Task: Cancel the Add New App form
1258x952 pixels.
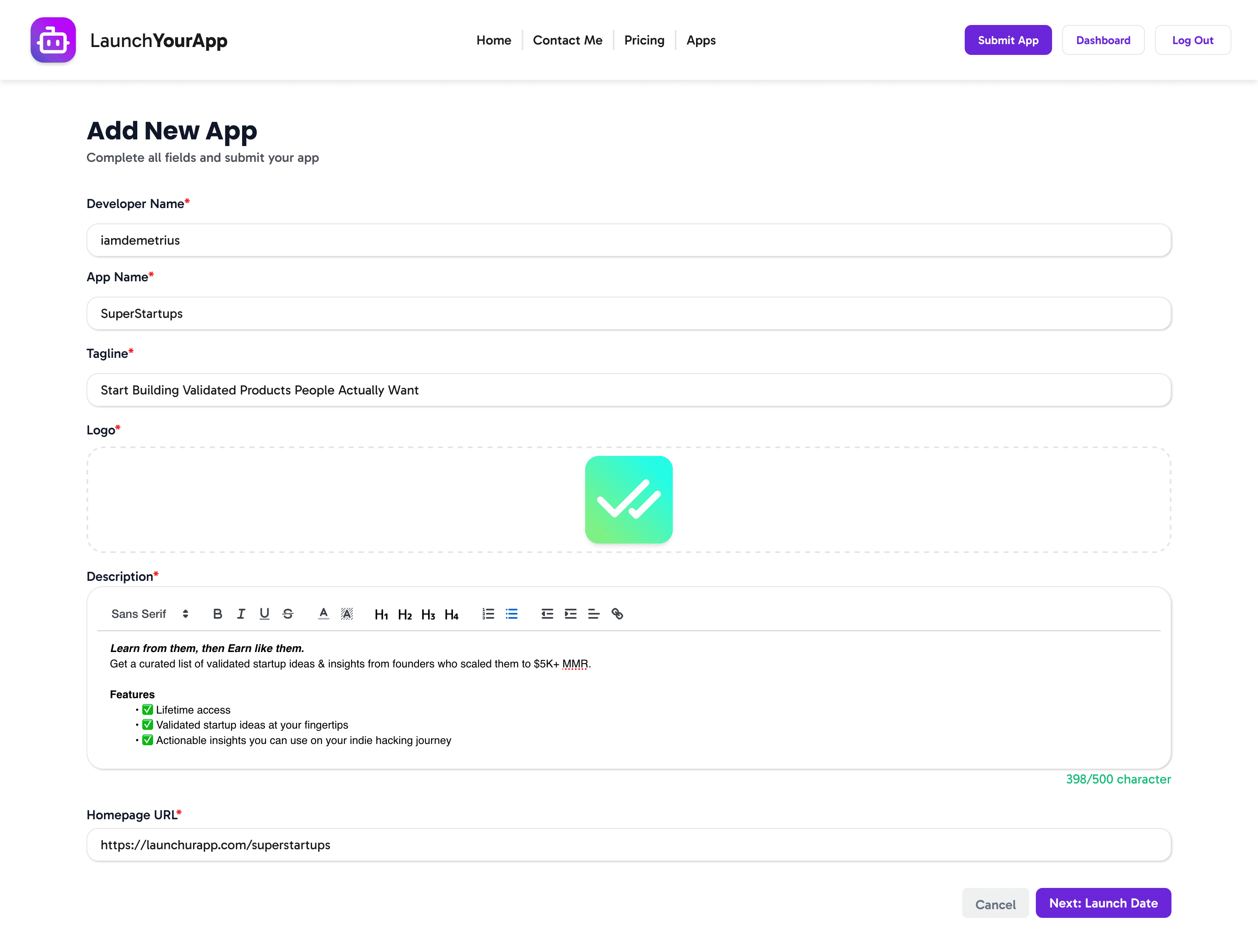Action: click(x=995, y=904)
